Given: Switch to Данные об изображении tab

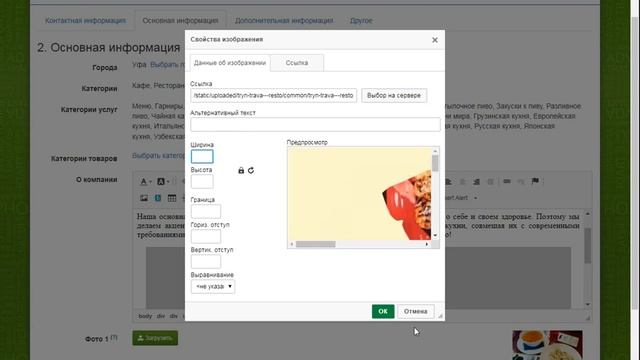Looking at the screenshot, I should (x=230, y=63).
